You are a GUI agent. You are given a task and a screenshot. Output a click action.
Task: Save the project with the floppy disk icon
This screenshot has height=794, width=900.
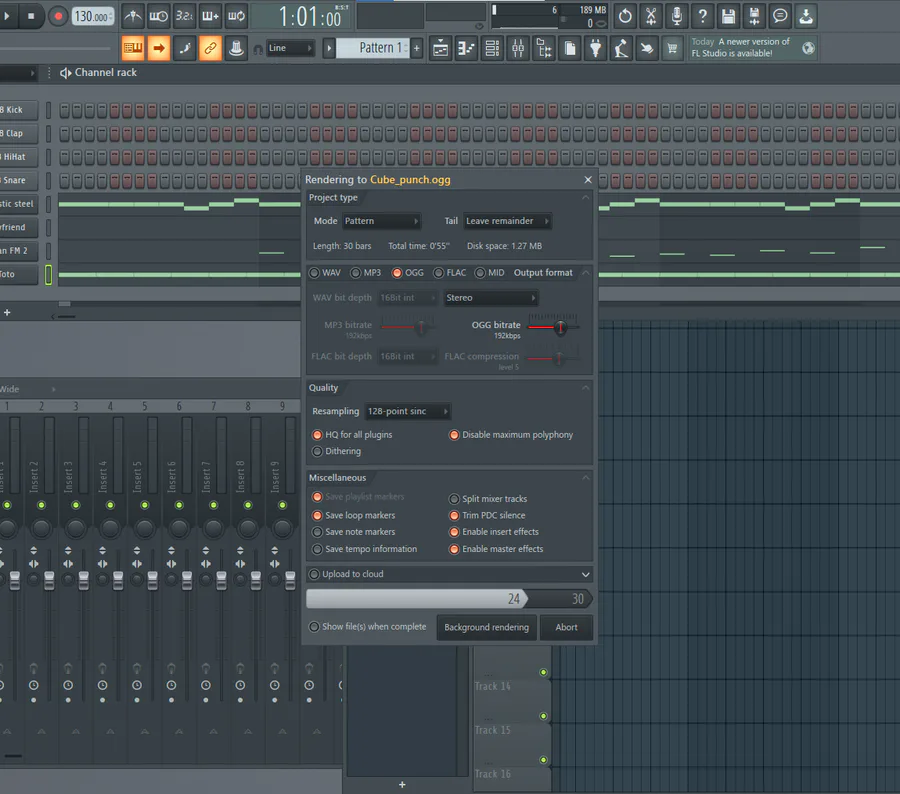[x=728, y=16]
